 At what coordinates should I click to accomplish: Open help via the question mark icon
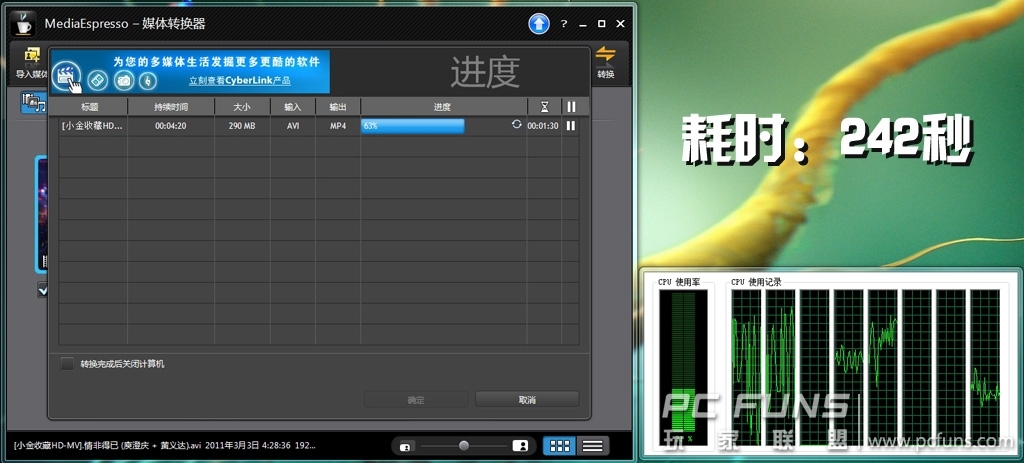pos(564,23)
